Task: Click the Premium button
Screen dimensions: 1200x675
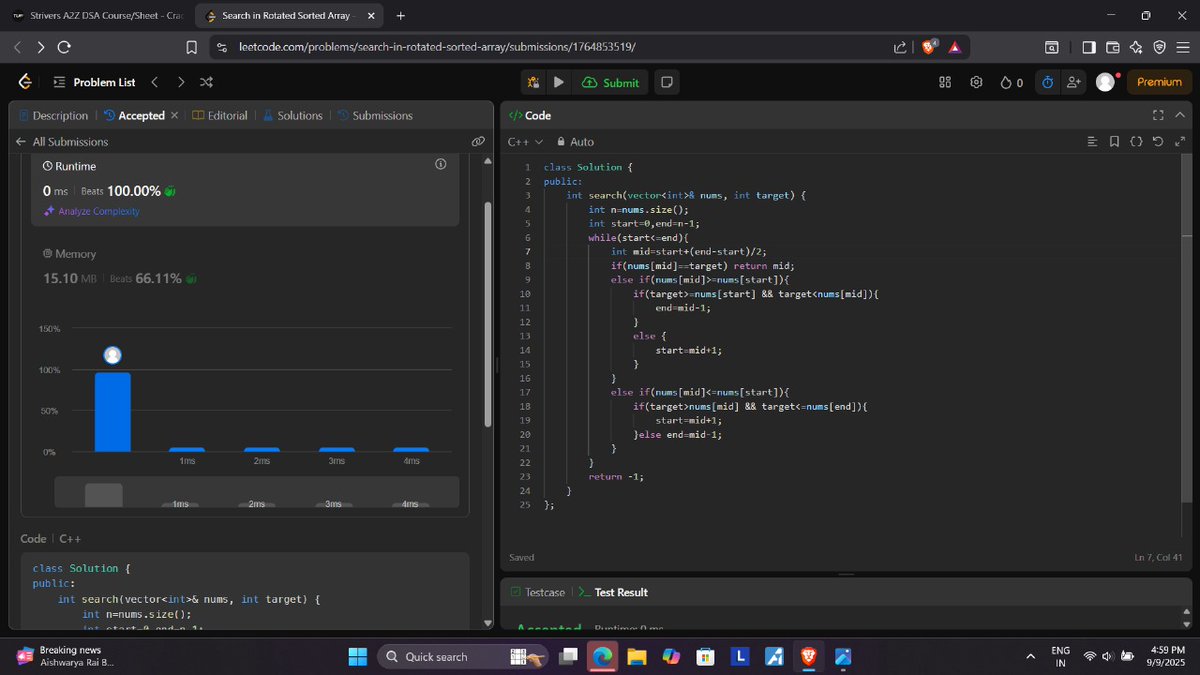Action: coord(1159,82)
